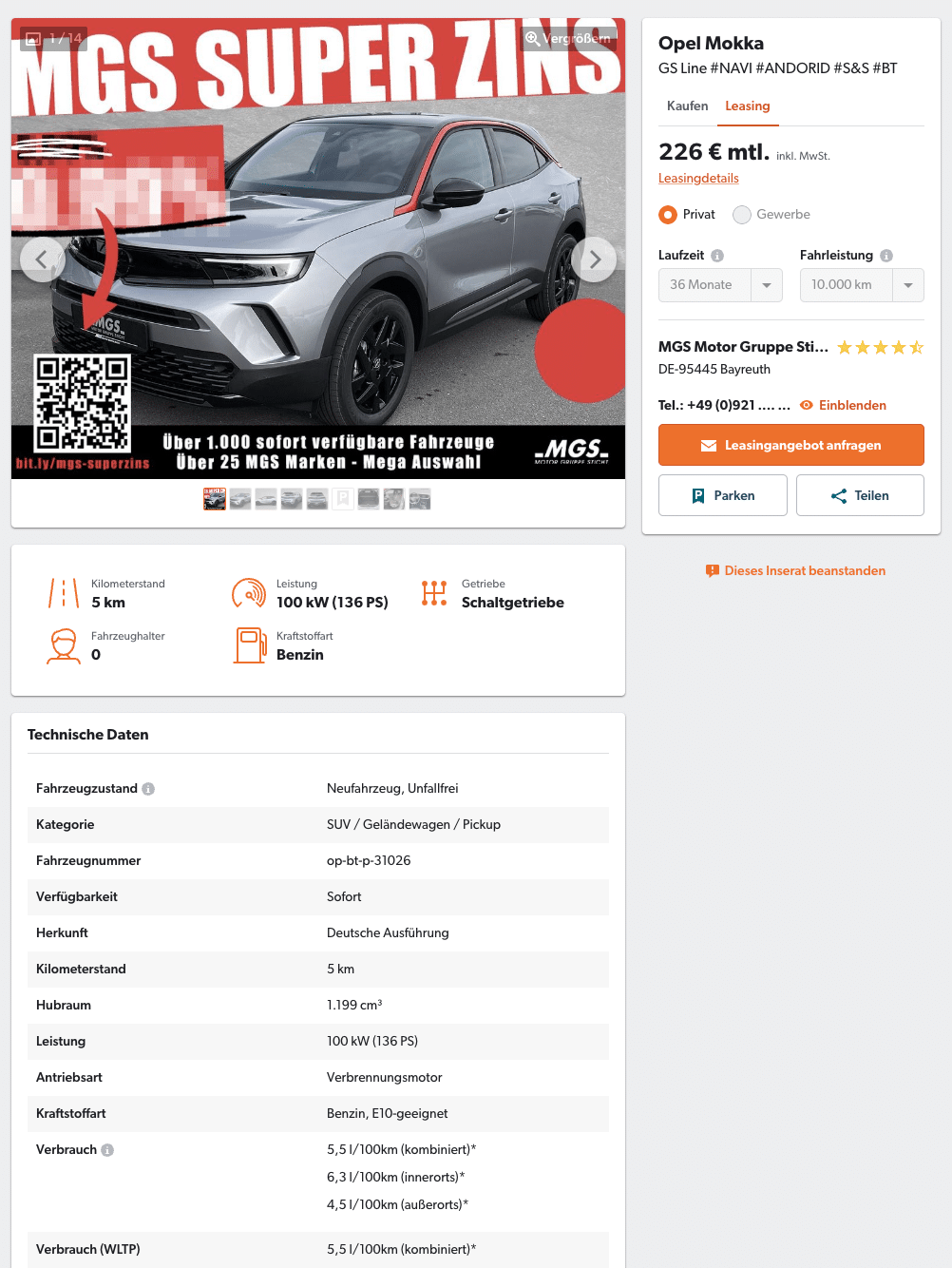Screen dimensions: 952x1268
Task: Open the 10.000 km Fahrleistung dropdown
Action: click(862, 285)
